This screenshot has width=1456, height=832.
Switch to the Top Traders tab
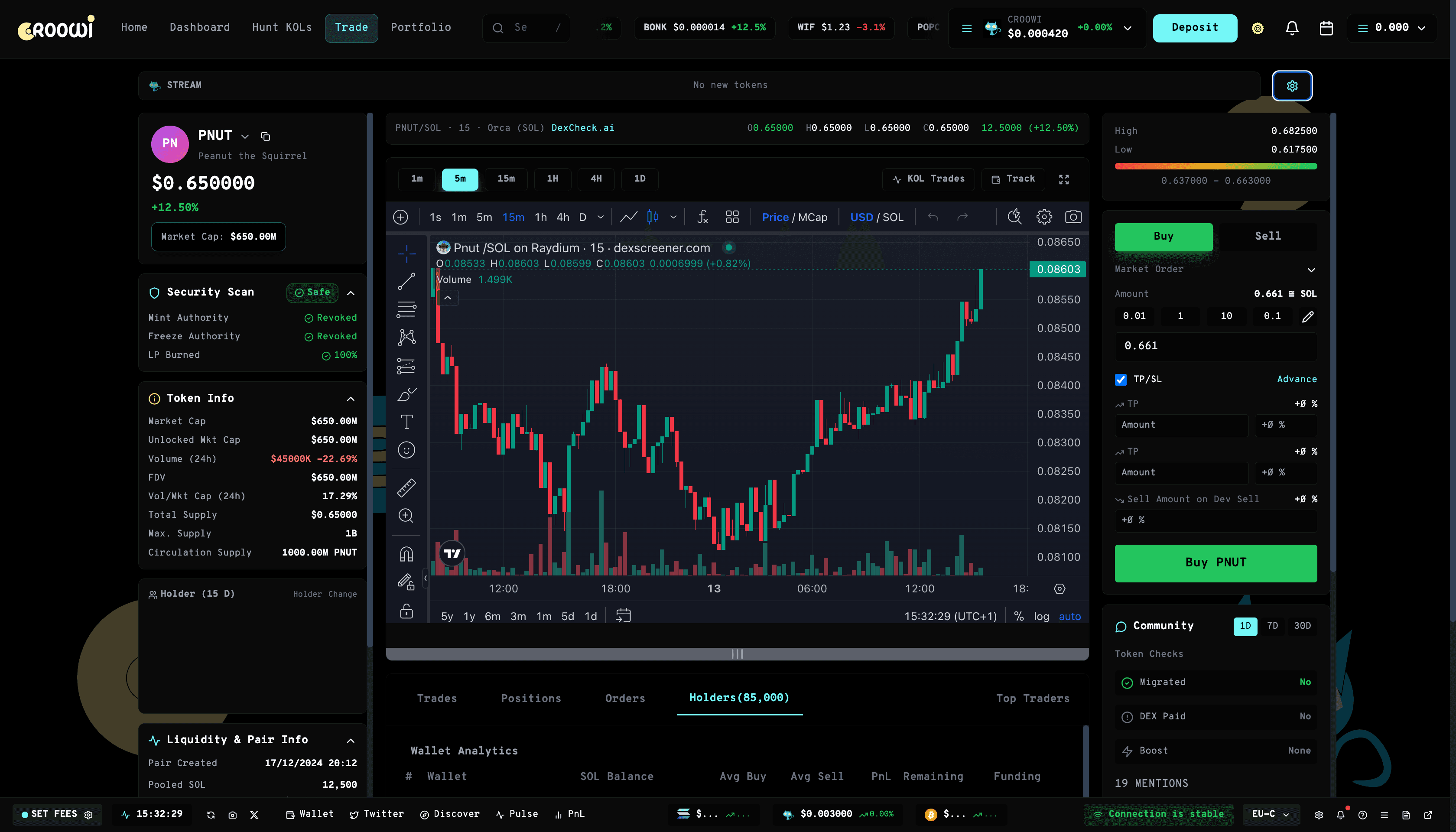[1032, 698]
